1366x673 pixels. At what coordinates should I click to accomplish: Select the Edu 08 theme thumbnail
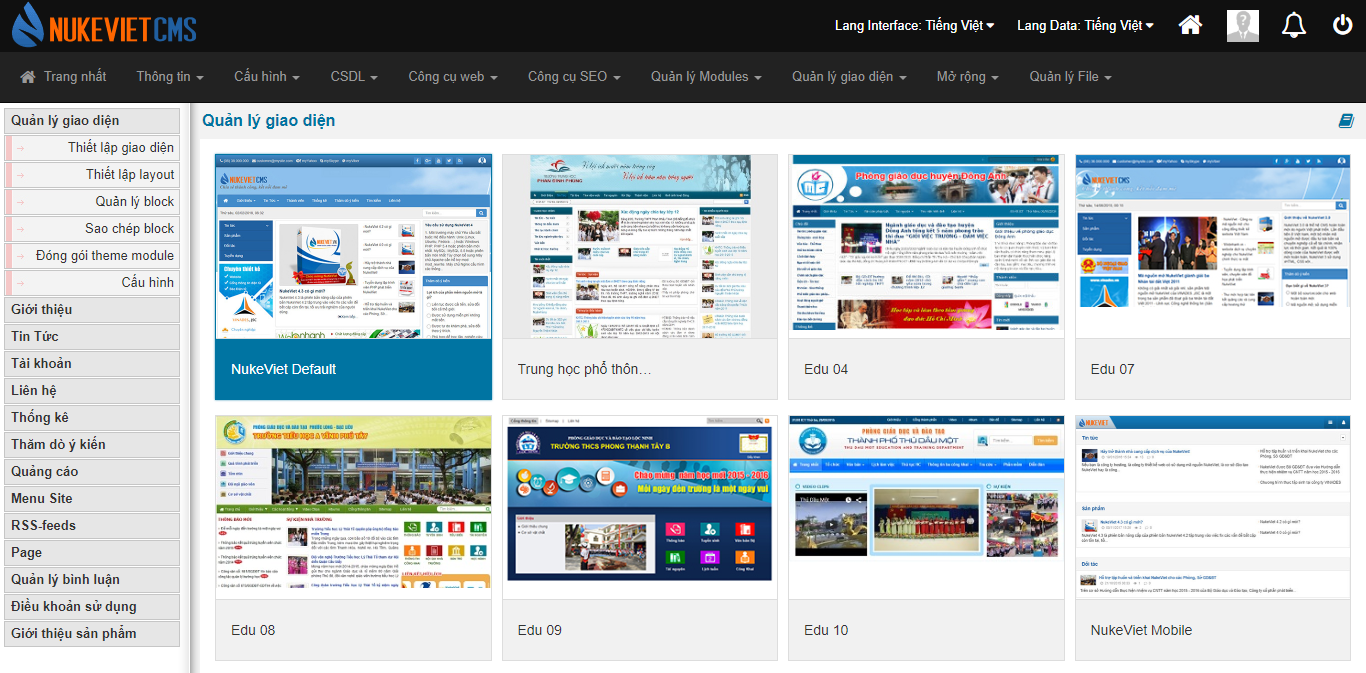[354, 508]
